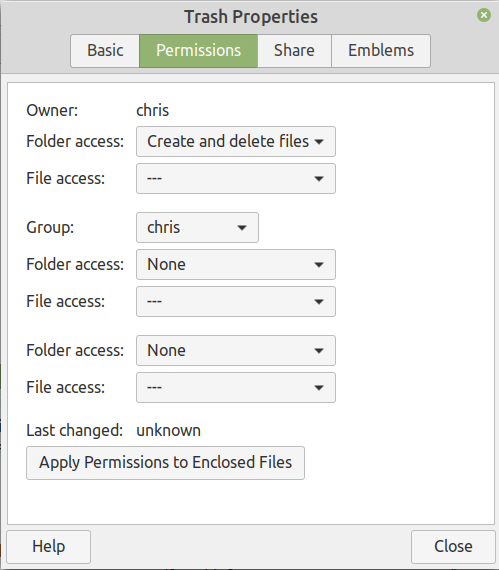This screenshot has width=499, height=570.
Task: Open the group Folder access dropdown
Action: [x=236, y=264]
